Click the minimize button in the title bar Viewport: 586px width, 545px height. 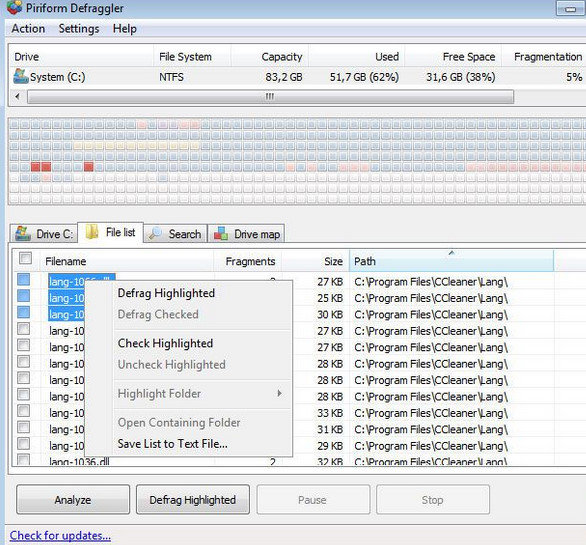click(570, 8)
